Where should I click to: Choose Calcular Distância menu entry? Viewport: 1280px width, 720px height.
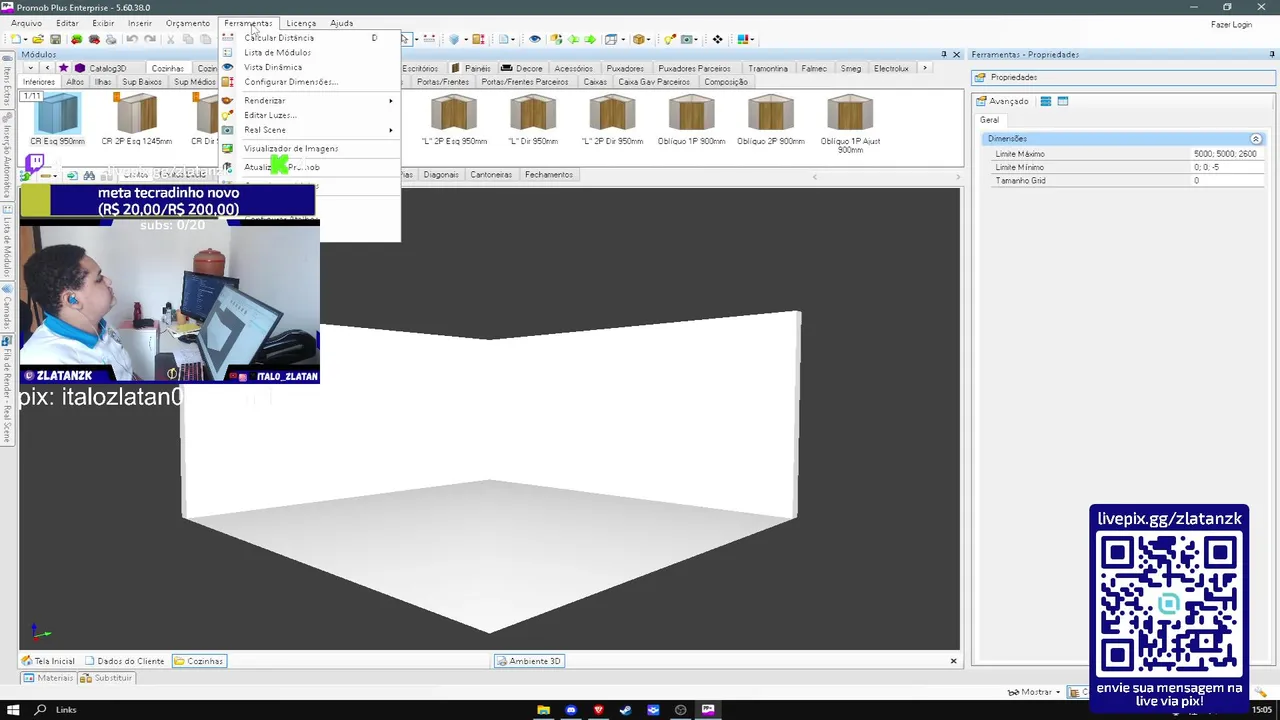[309, 38]
